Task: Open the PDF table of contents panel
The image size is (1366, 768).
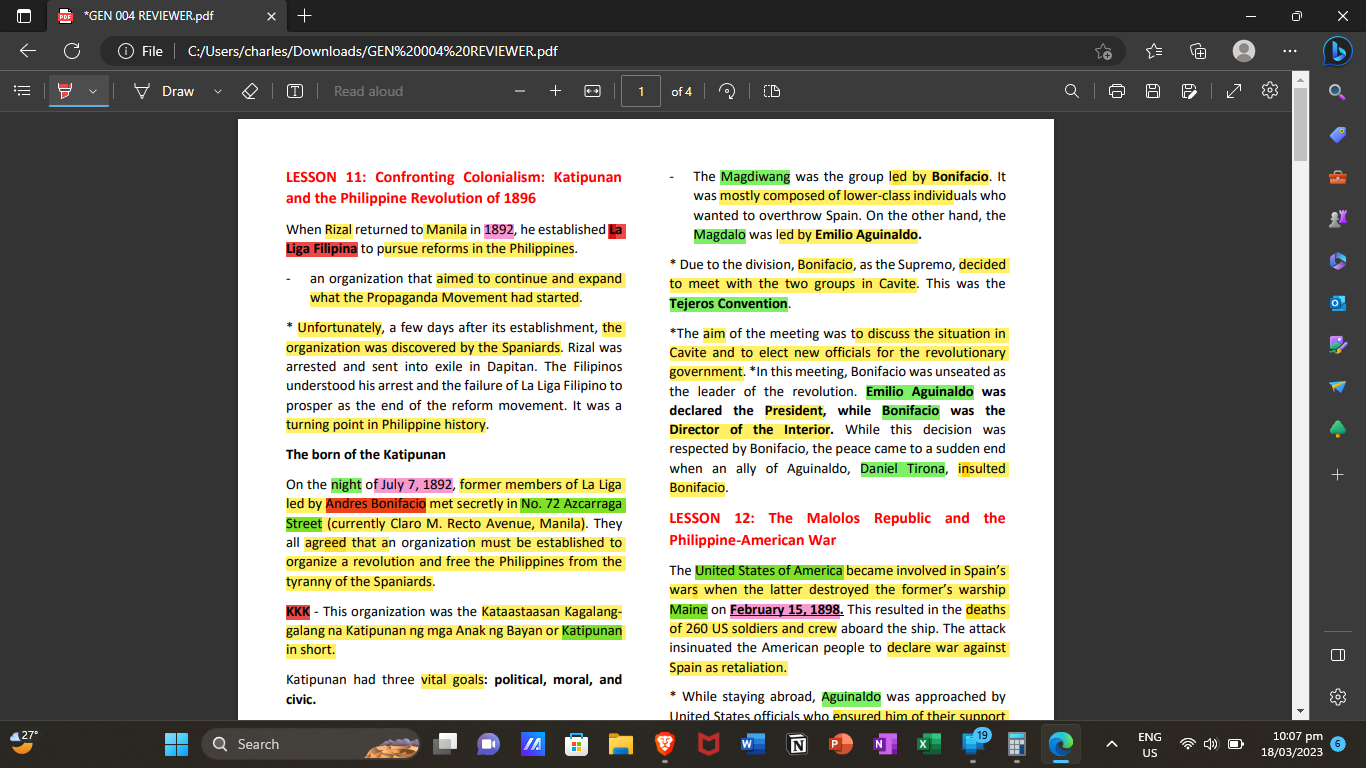Action: point(22,91)
